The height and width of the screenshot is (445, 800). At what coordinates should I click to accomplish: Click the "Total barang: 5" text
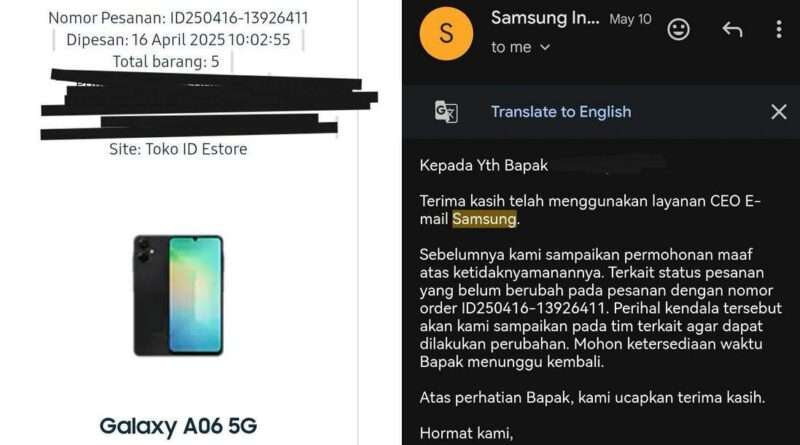(166, 62)
